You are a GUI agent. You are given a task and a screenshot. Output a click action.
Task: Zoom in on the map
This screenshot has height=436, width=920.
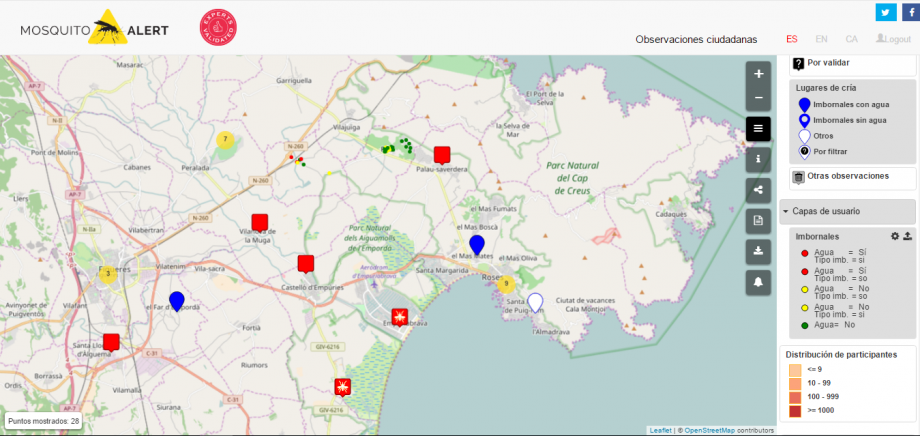point(758,74)
